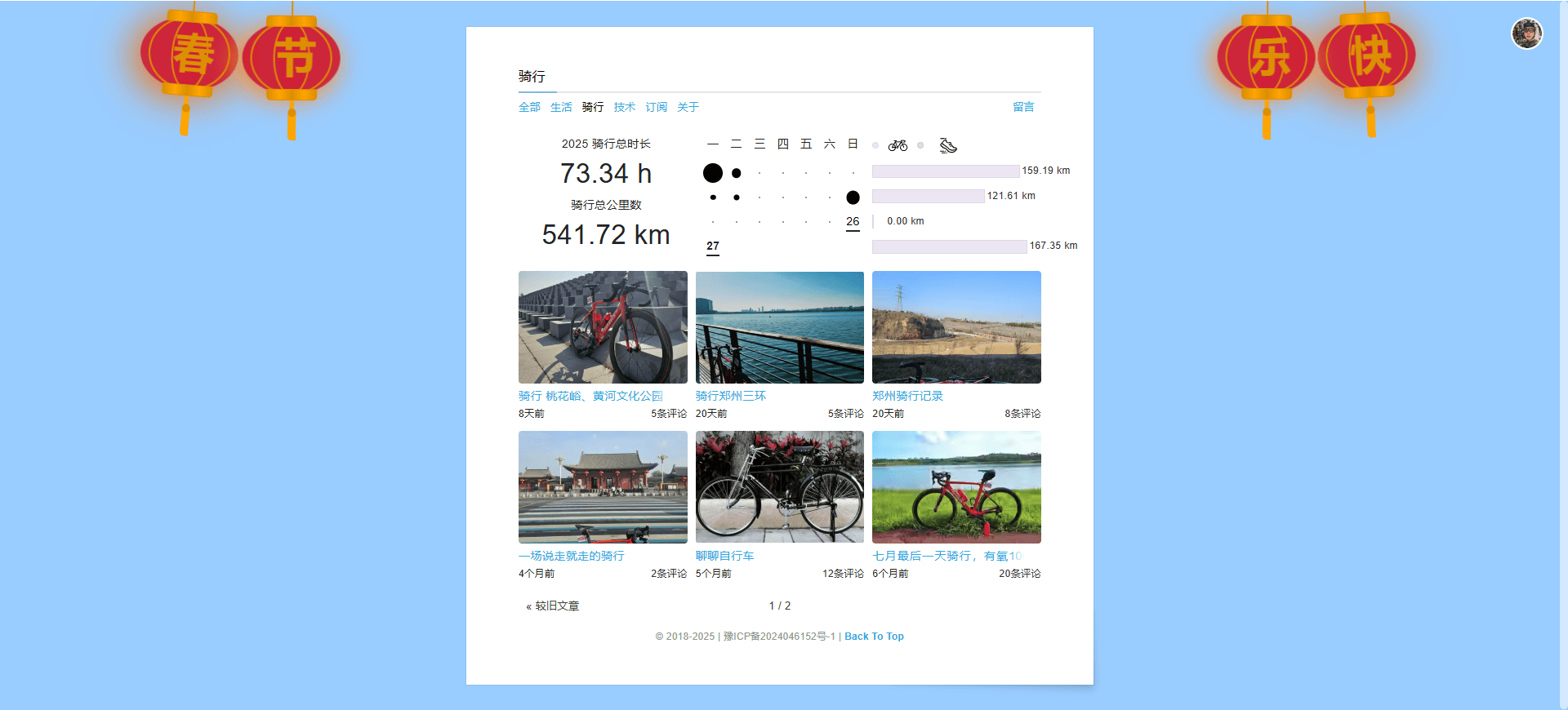Screen dimensions: 1568x710
Task: Go to the 订阅 tab
Action: [x=656, y=107]
